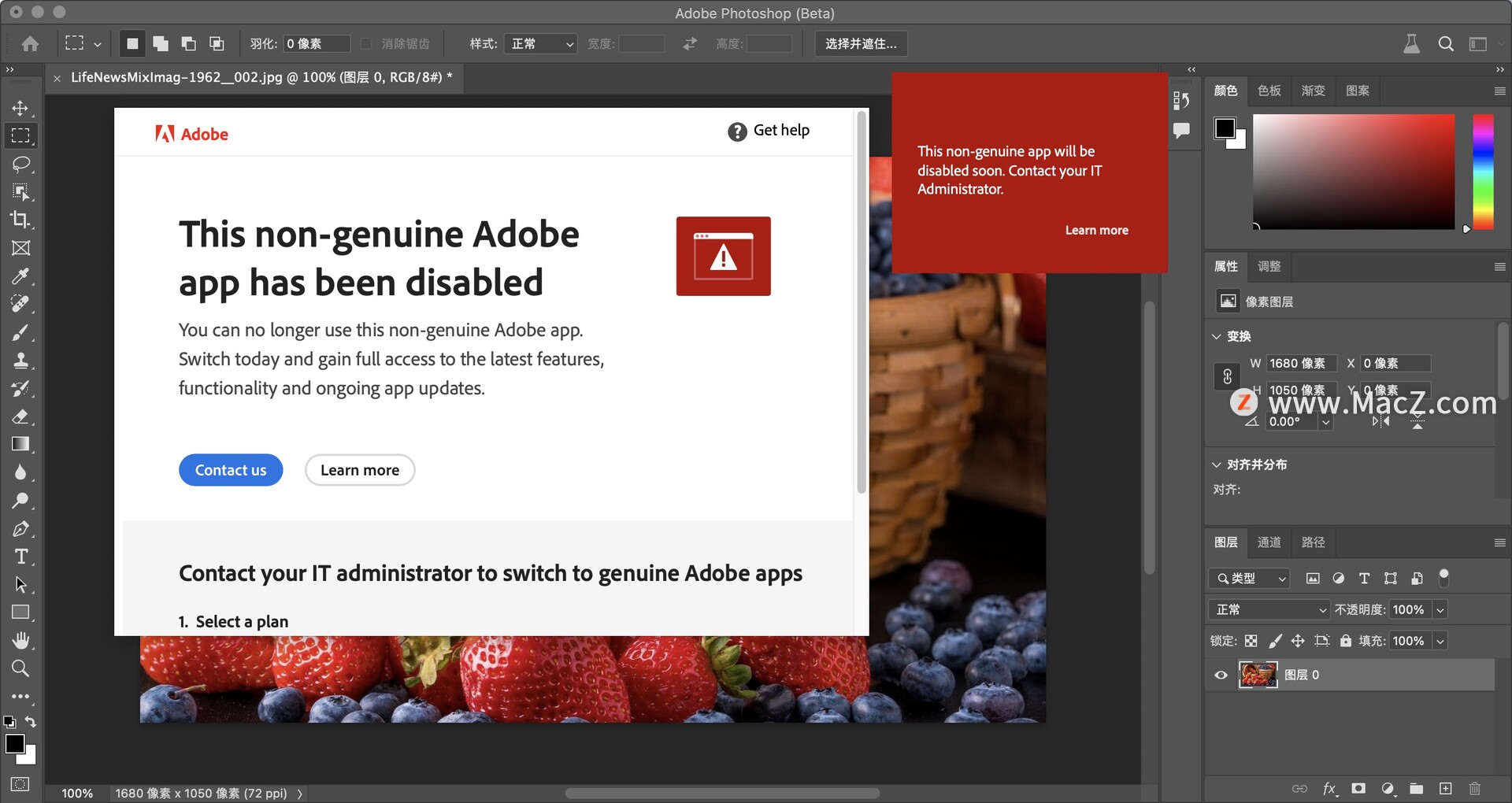The height and width of the screenshot is (803, 1512).
Task: Select the Eyedropper tool
Action: tap(21, 276)
